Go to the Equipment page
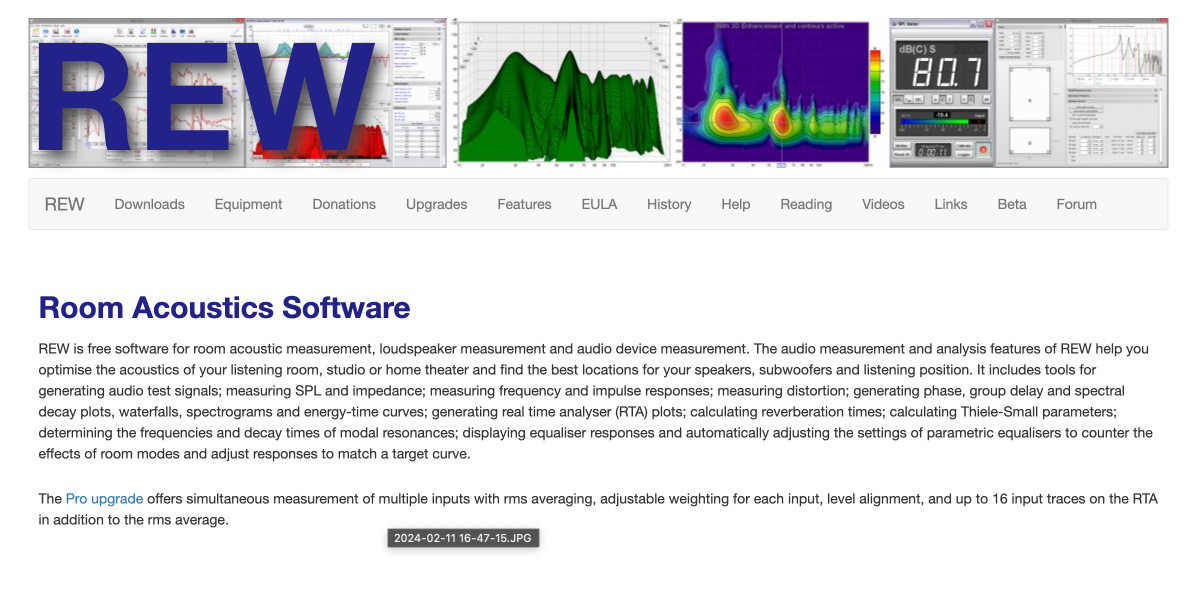Screen dimensions: 1198x610 pos(248,204)
